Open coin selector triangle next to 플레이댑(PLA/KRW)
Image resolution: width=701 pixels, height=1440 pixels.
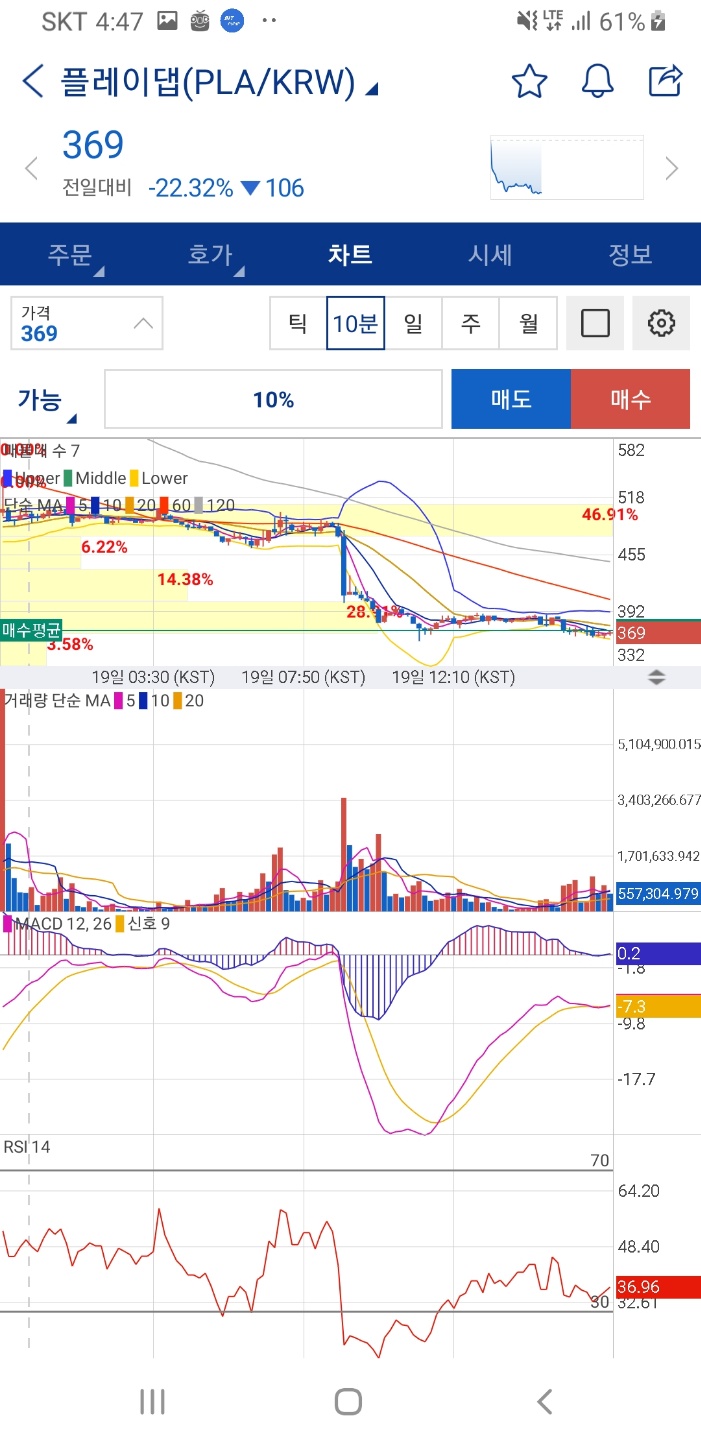click(x=371, y=89)
